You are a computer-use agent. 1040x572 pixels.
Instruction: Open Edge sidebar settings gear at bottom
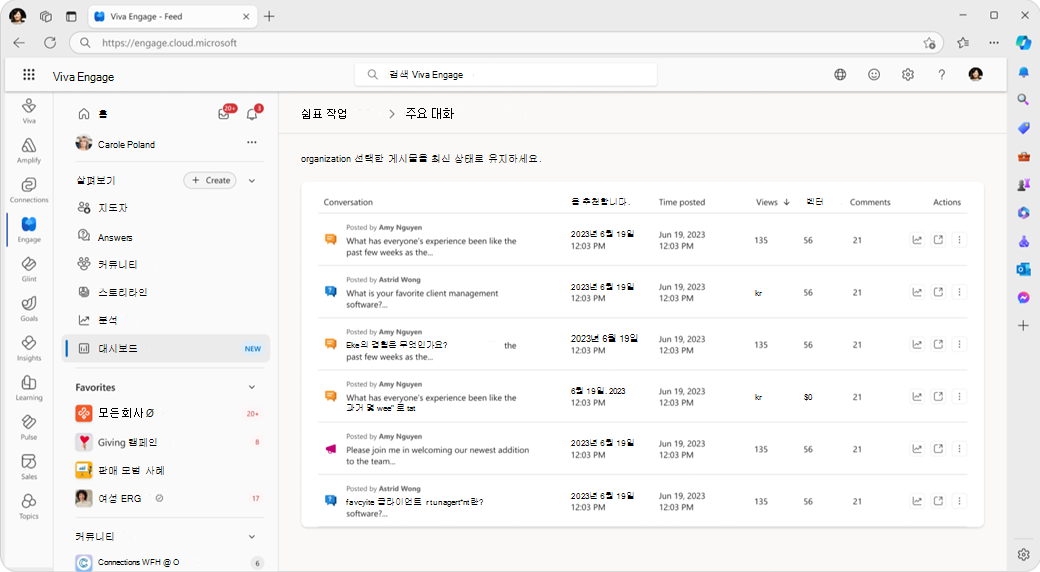[x=1023, y=555]
